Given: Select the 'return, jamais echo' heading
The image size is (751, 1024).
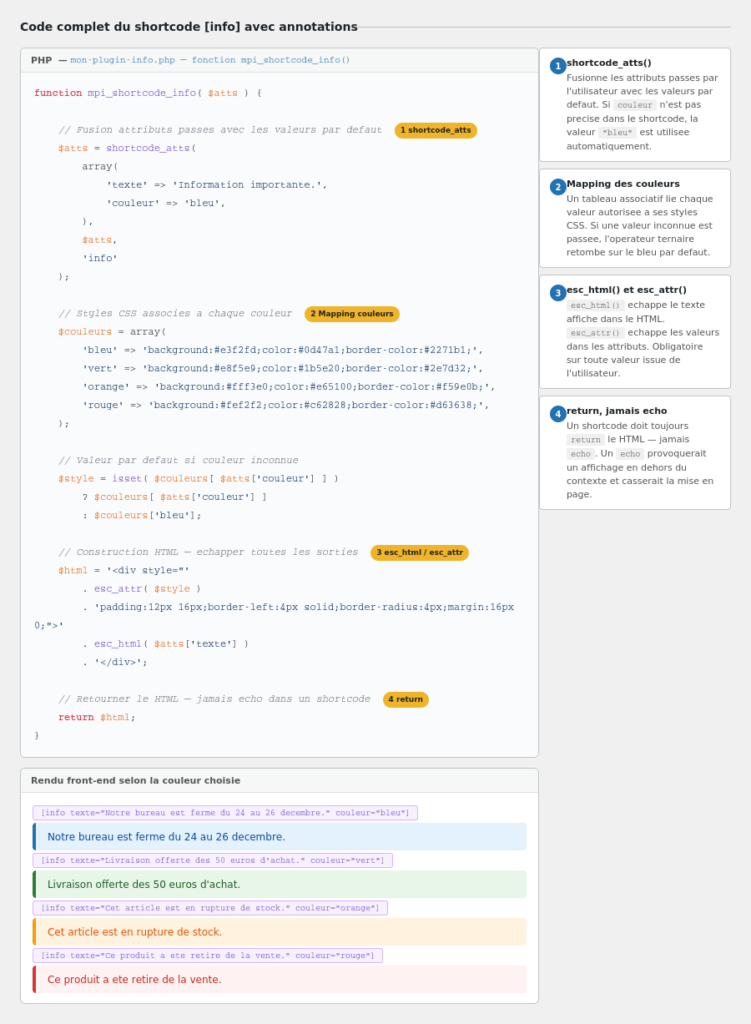Looking at the screenshot, I should point(616,410).
